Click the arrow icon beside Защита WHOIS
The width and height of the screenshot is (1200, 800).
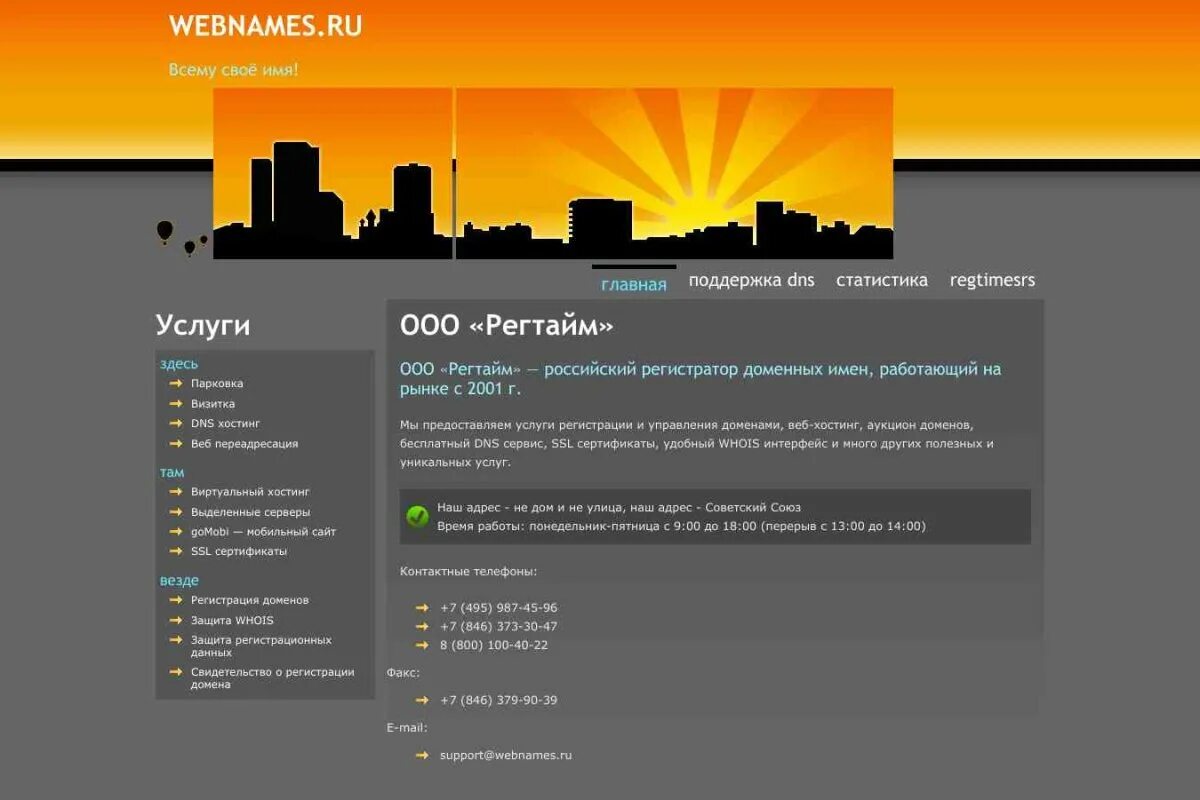click(176, 620)
